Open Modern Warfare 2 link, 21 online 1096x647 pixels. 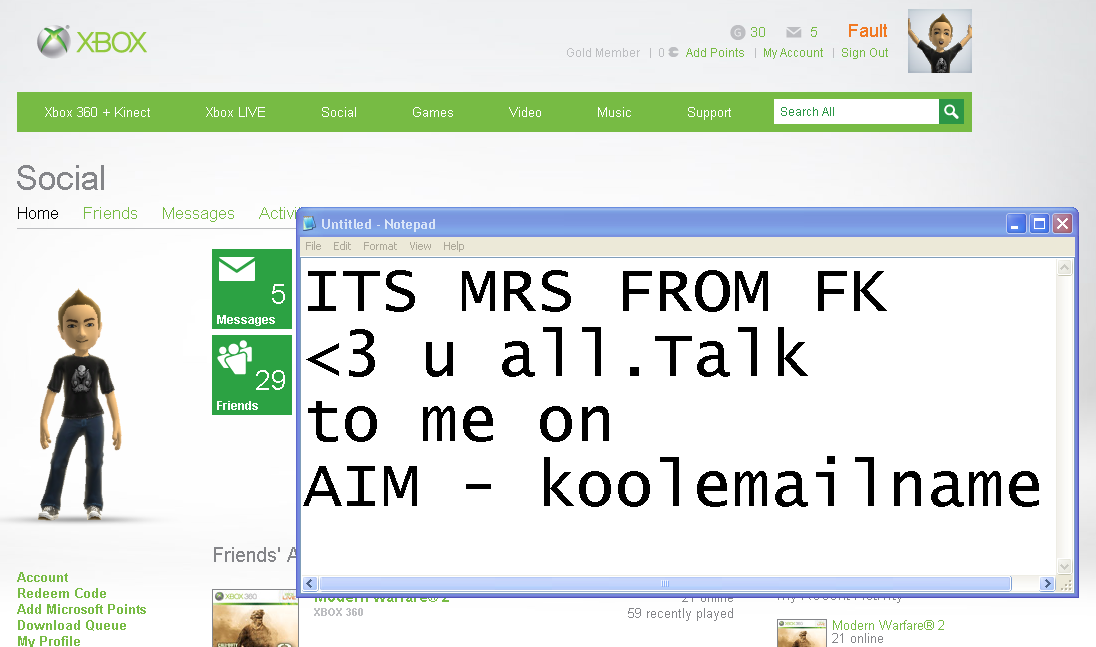[888, 625]
